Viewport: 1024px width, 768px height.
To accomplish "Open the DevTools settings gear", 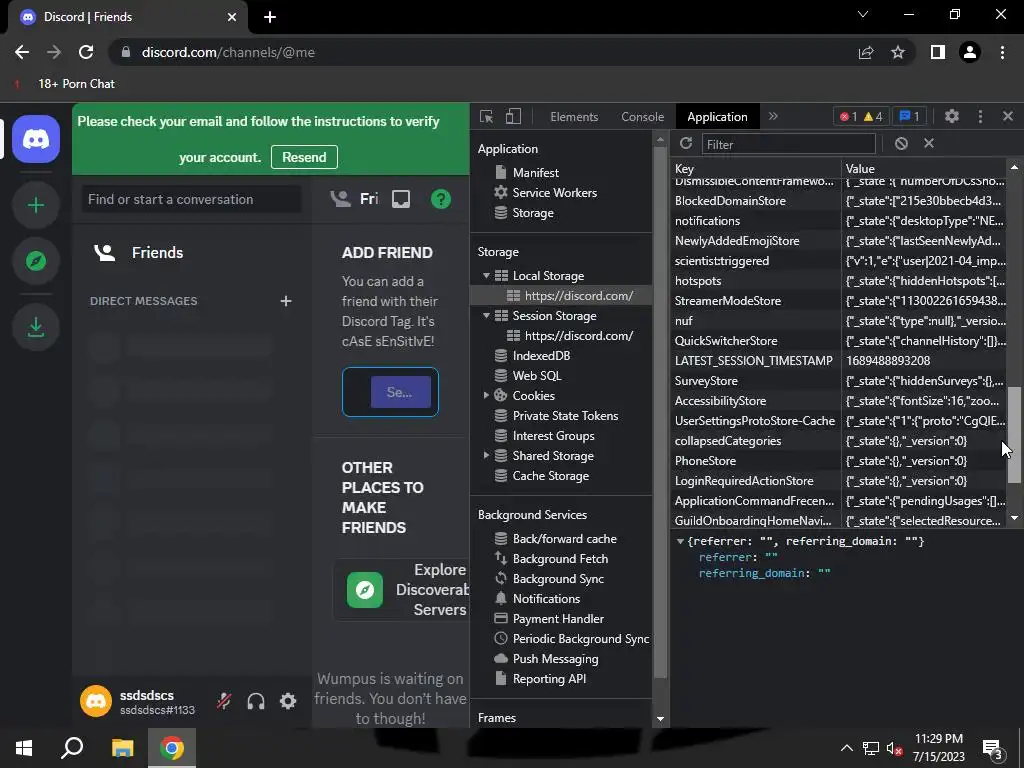I will point(952,116).
